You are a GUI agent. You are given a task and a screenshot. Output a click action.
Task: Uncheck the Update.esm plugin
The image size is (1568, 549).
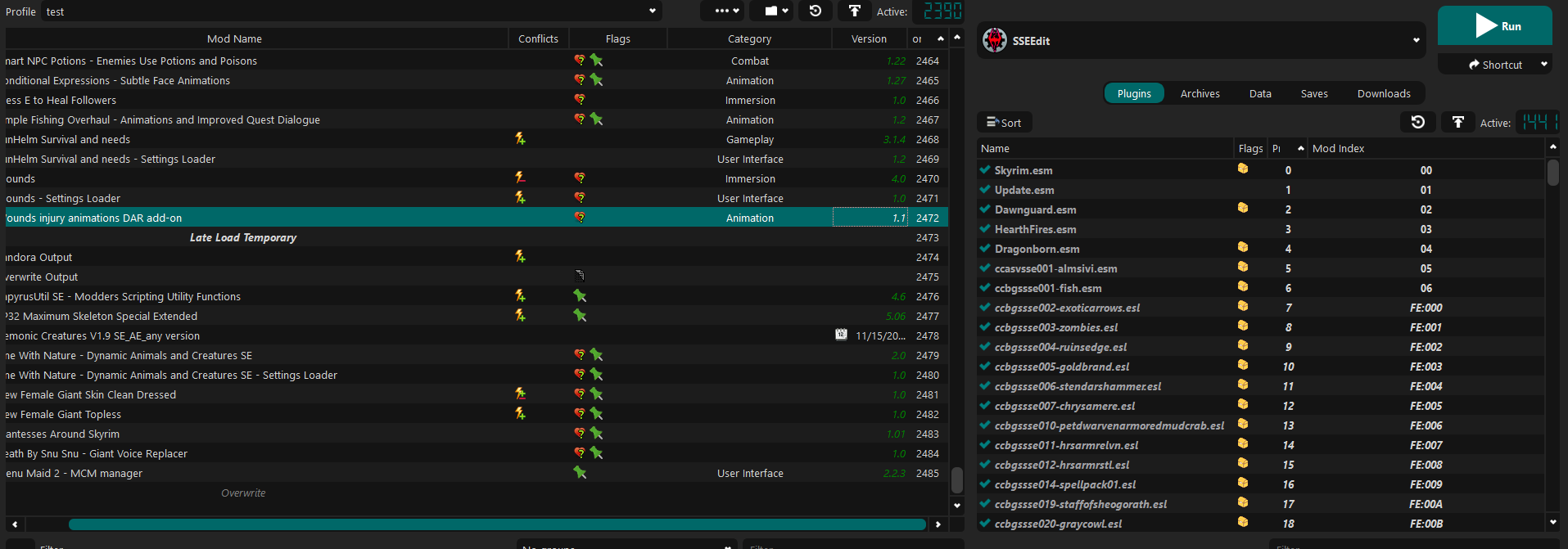[x=985, y=189]
